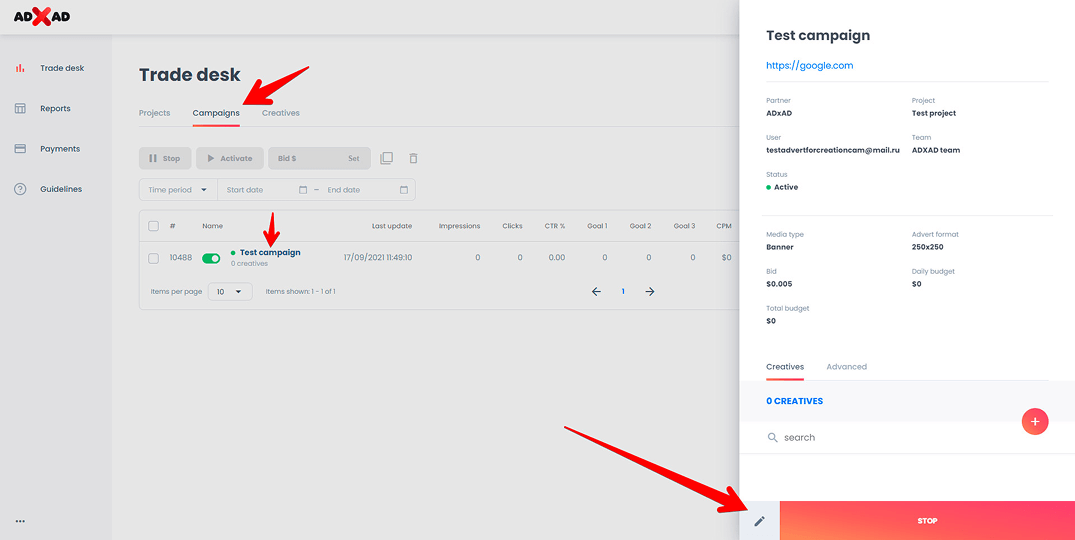The height and width of the screenshot is (540, 1075).
Task: Tick the select-all header checkbox
Action: click(x=153, y=226)
